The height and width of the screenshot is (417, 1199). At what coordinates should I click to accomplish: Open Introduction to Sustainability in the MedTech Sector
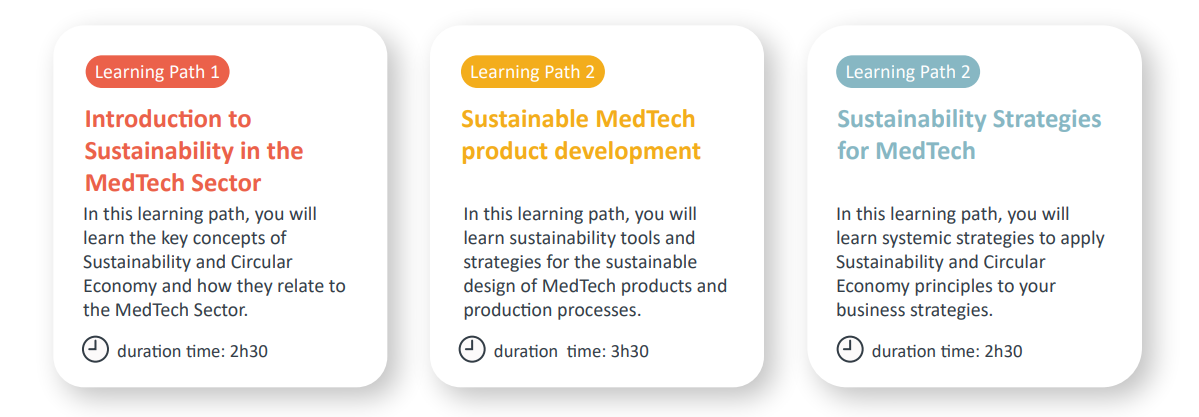click(x=194, y=151)
